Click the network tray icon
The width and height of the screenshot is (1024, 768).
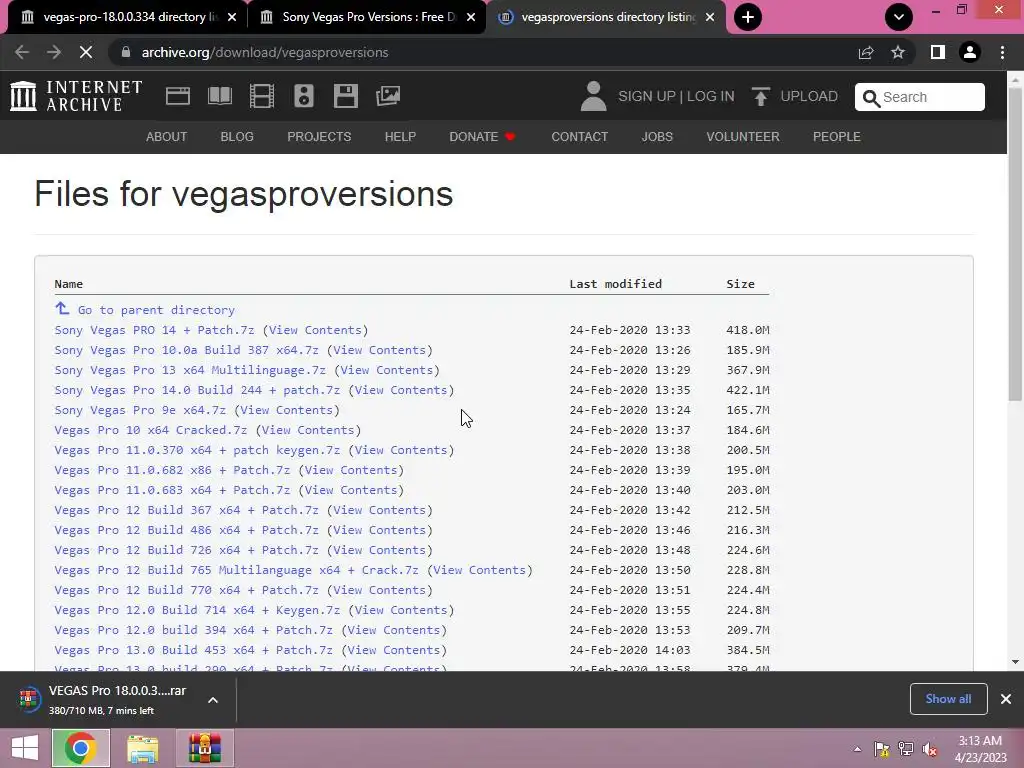pyautogui.click(x=906, y=749)
